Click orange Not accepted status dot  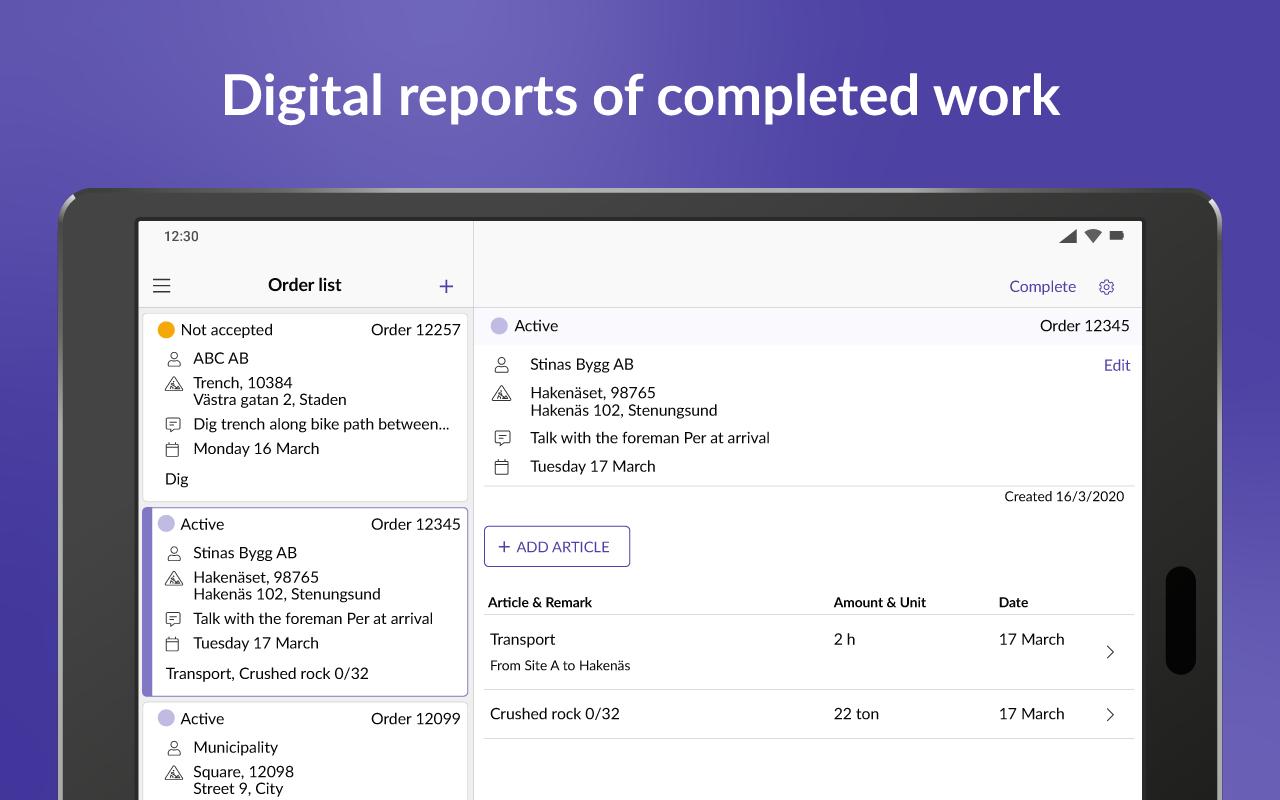(166, 330)
